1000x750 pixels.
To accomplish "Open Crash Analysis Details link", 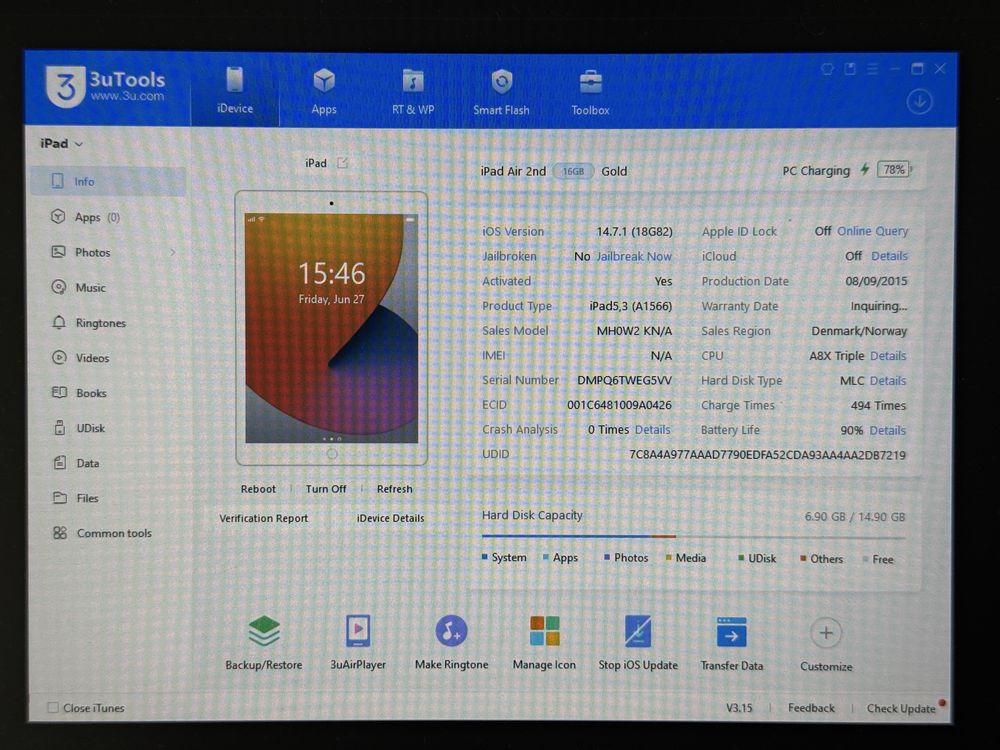I will pos(652,430).
